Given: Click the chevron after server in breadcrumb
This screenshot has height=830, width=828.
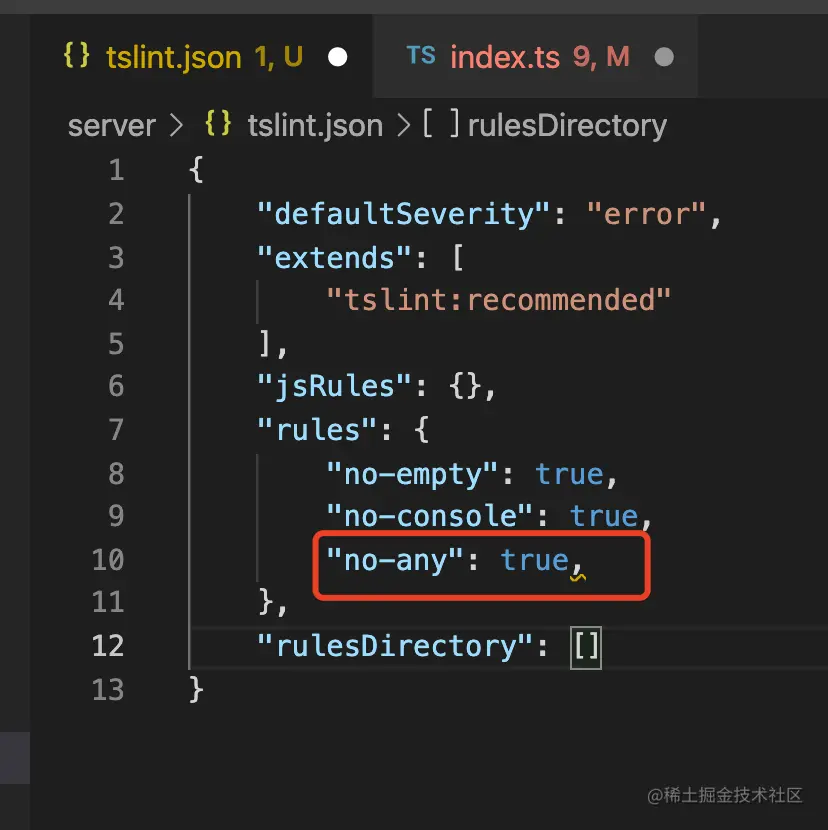Looking at the screenshot, I should [176, 126].
